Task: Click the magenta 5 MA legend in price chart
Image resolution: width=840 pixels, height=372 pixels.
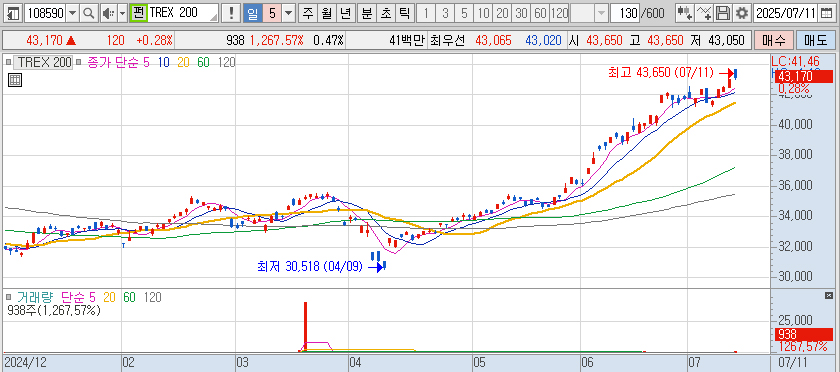Action: click(147, 63)
